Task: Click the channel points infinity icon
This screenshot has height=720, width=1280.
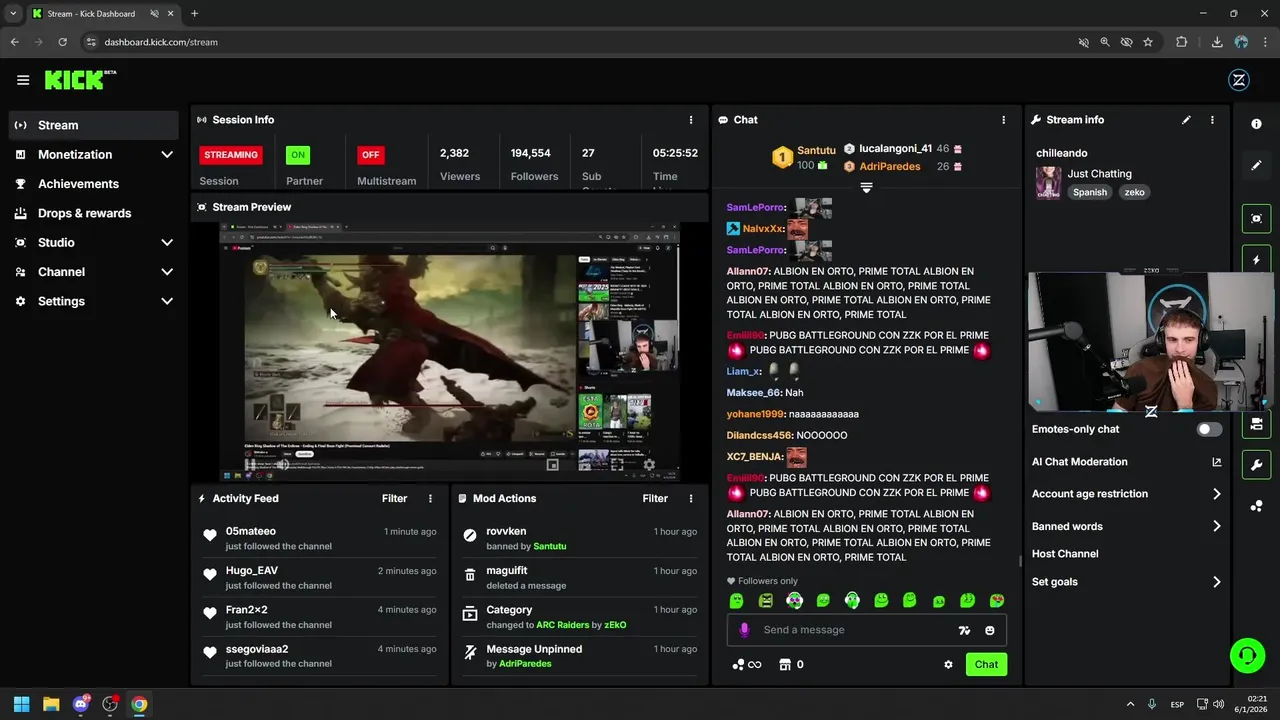Action: click(x=746, y=665)
